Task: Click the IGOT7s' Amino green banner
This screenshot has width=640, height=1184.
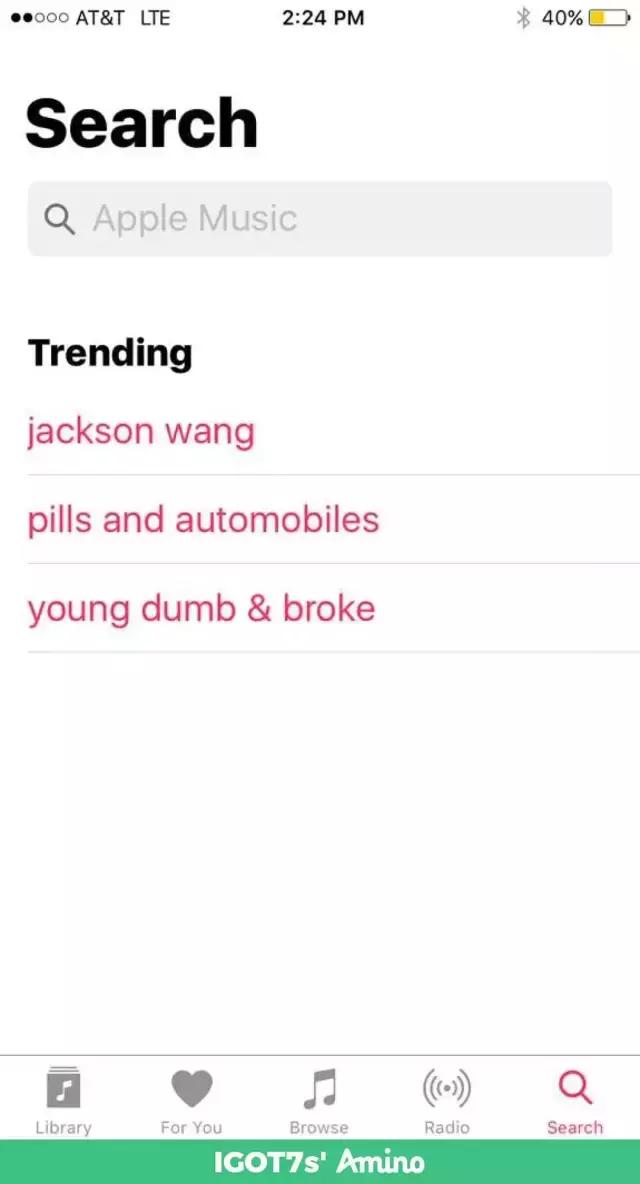Action: point(320,1162)
